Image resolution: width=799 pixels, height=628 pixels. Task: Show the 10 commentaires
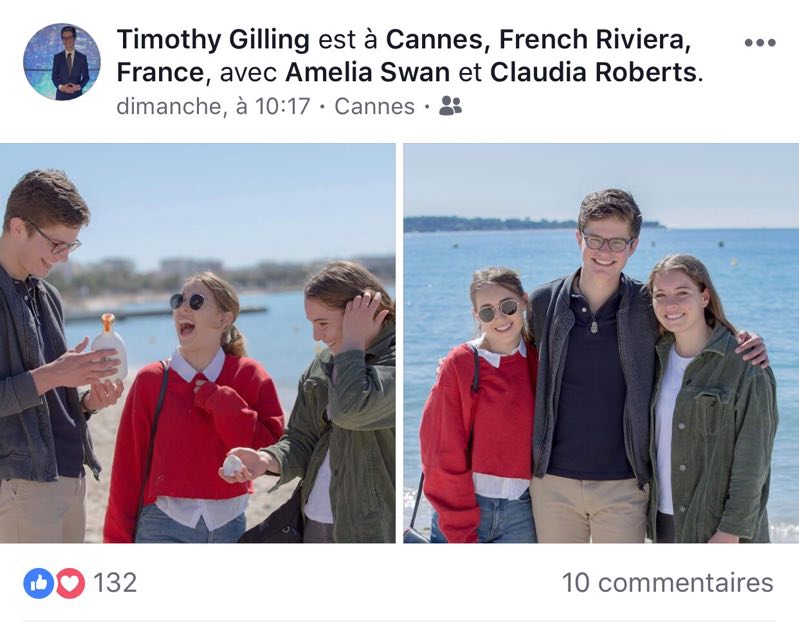click(667, 583)
